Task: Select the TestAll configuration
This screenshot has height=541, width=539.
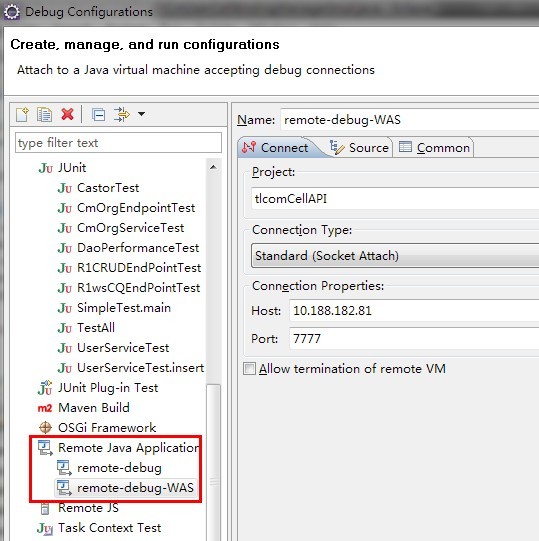Action: click(96, 328)
